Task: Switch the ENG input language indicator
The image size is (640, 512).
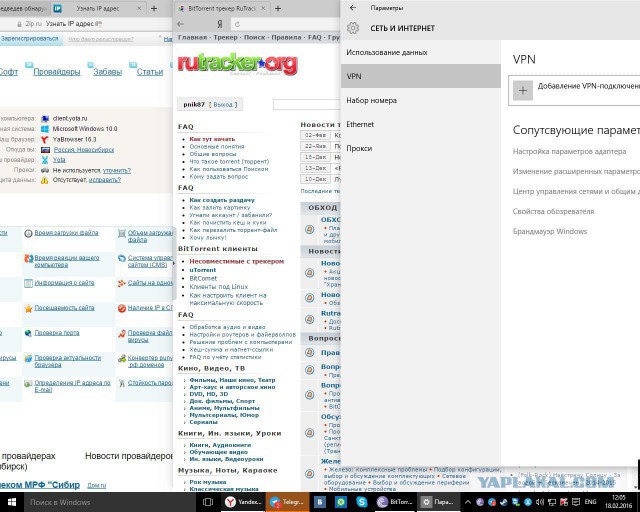Action: (590, 502)
